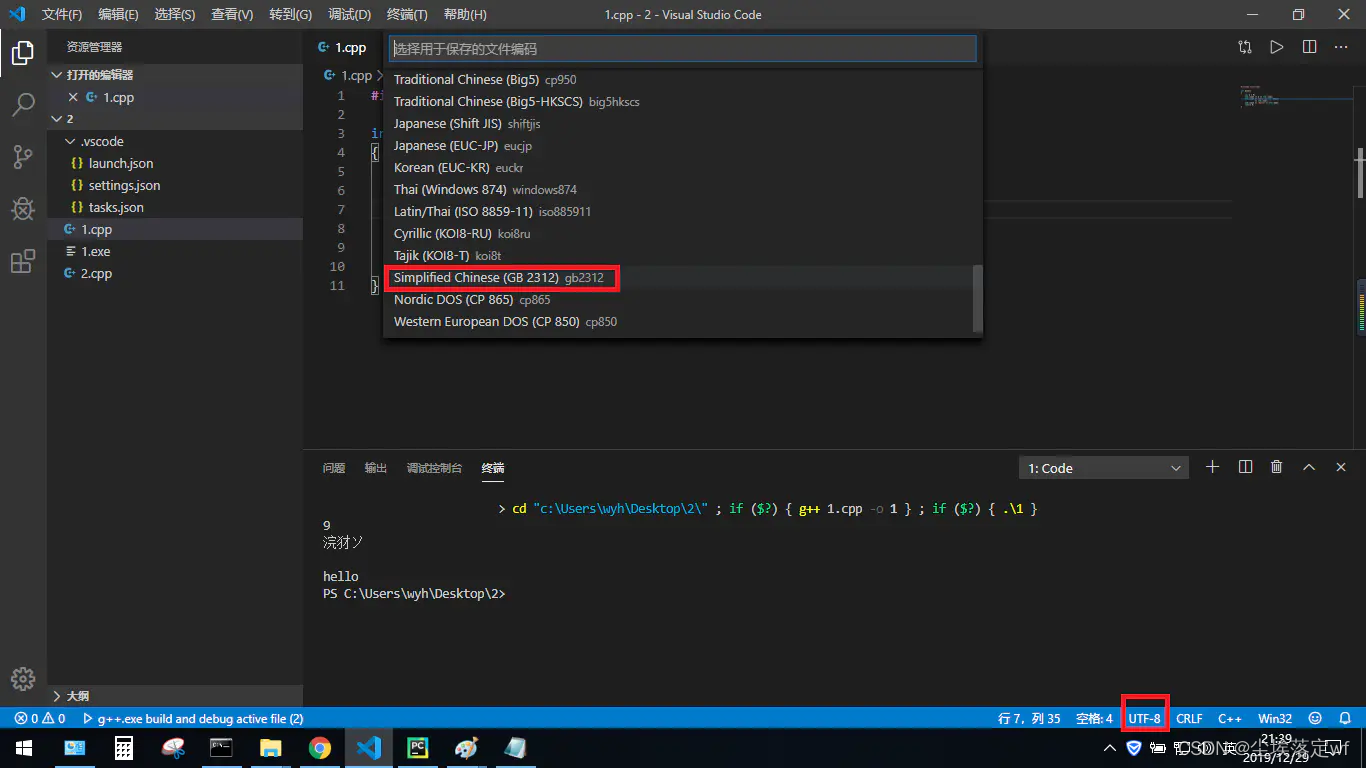Switch to the Debug Console tab

pos(434,468)
